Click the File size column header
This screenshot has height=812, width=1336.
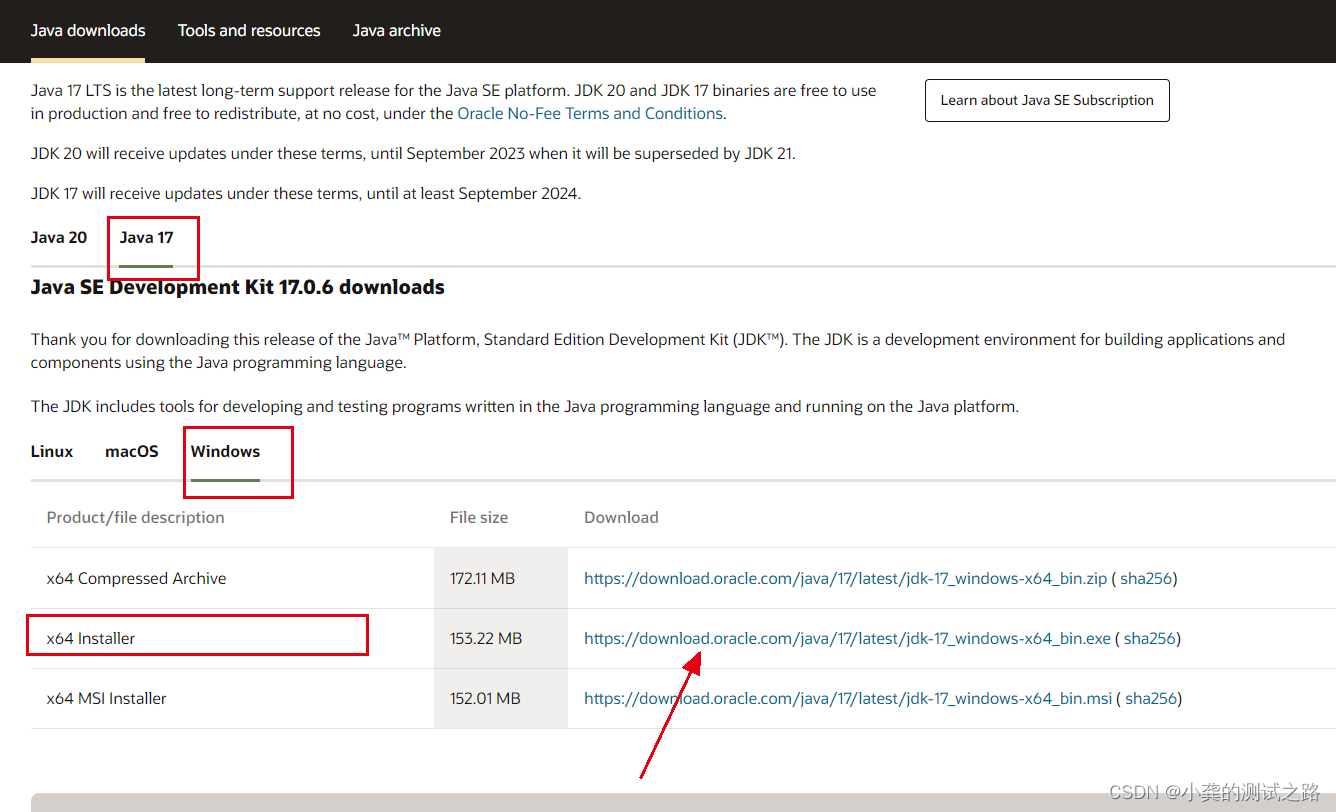pyautogui.click(x=479, y=517)
